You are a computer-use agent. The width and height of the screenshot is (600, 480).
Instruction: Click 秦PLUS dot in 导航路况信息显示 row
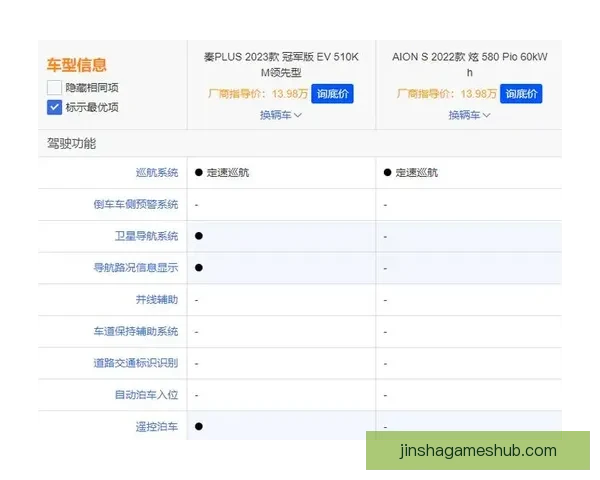point(199,268)
